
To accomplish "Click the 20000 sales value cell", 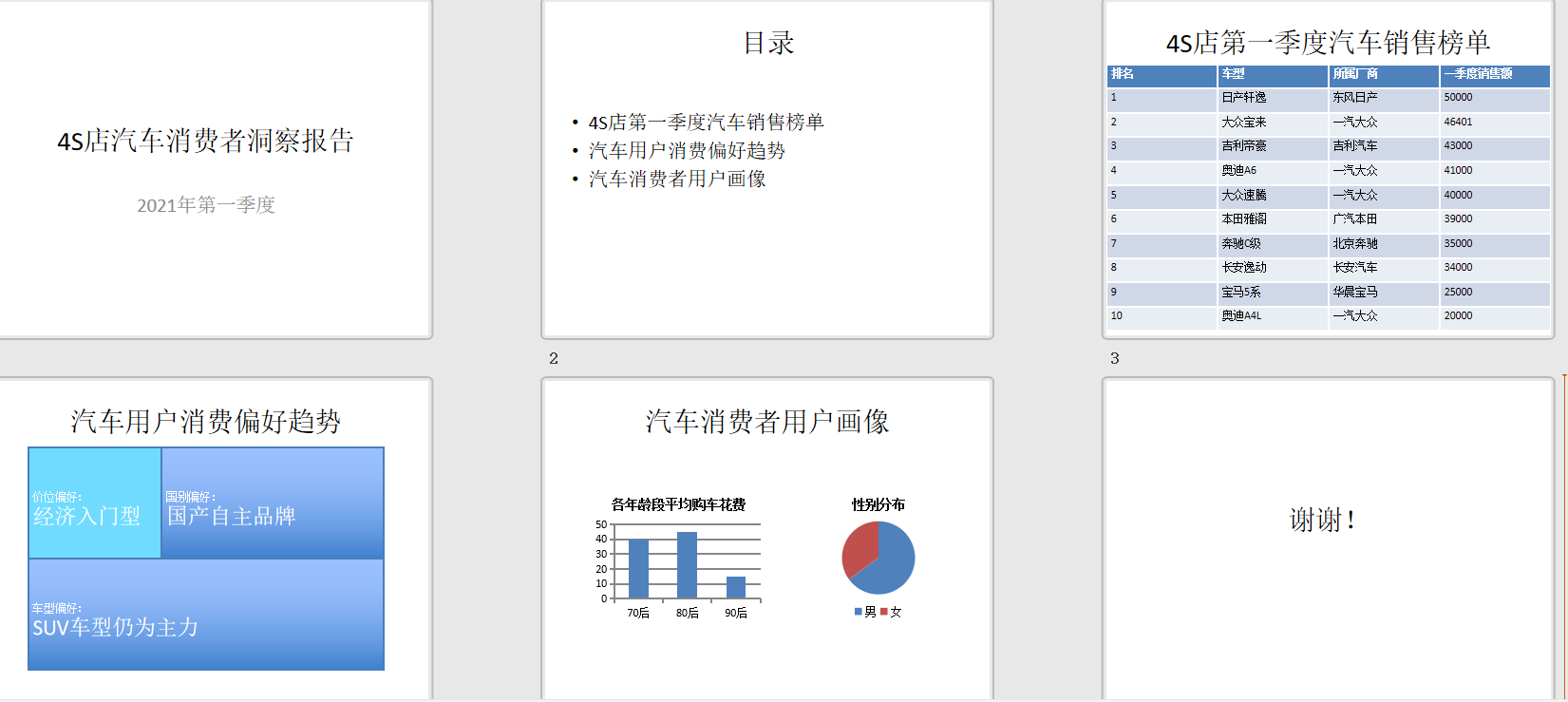I will (1495, 316).
